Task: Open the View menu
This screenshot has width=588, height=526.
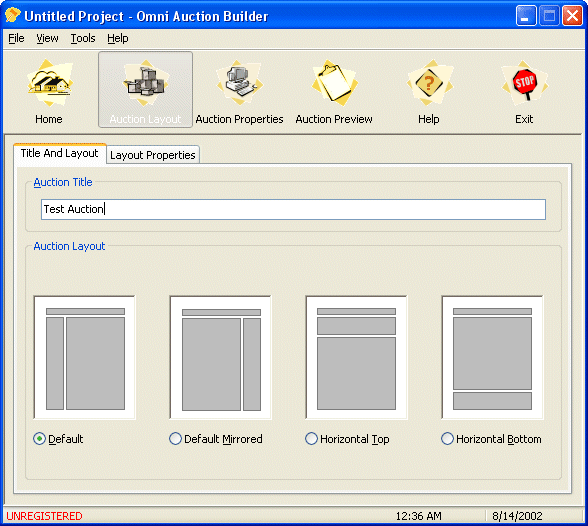Action: [47, 38]
